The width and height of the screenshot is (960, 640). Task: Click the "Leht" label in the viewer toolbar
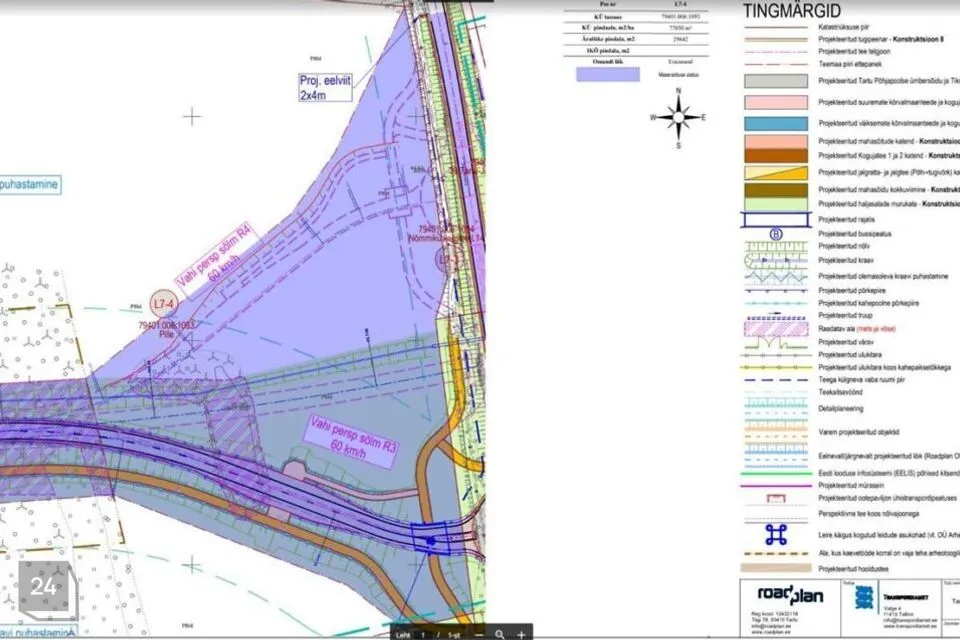pos(404,632)
